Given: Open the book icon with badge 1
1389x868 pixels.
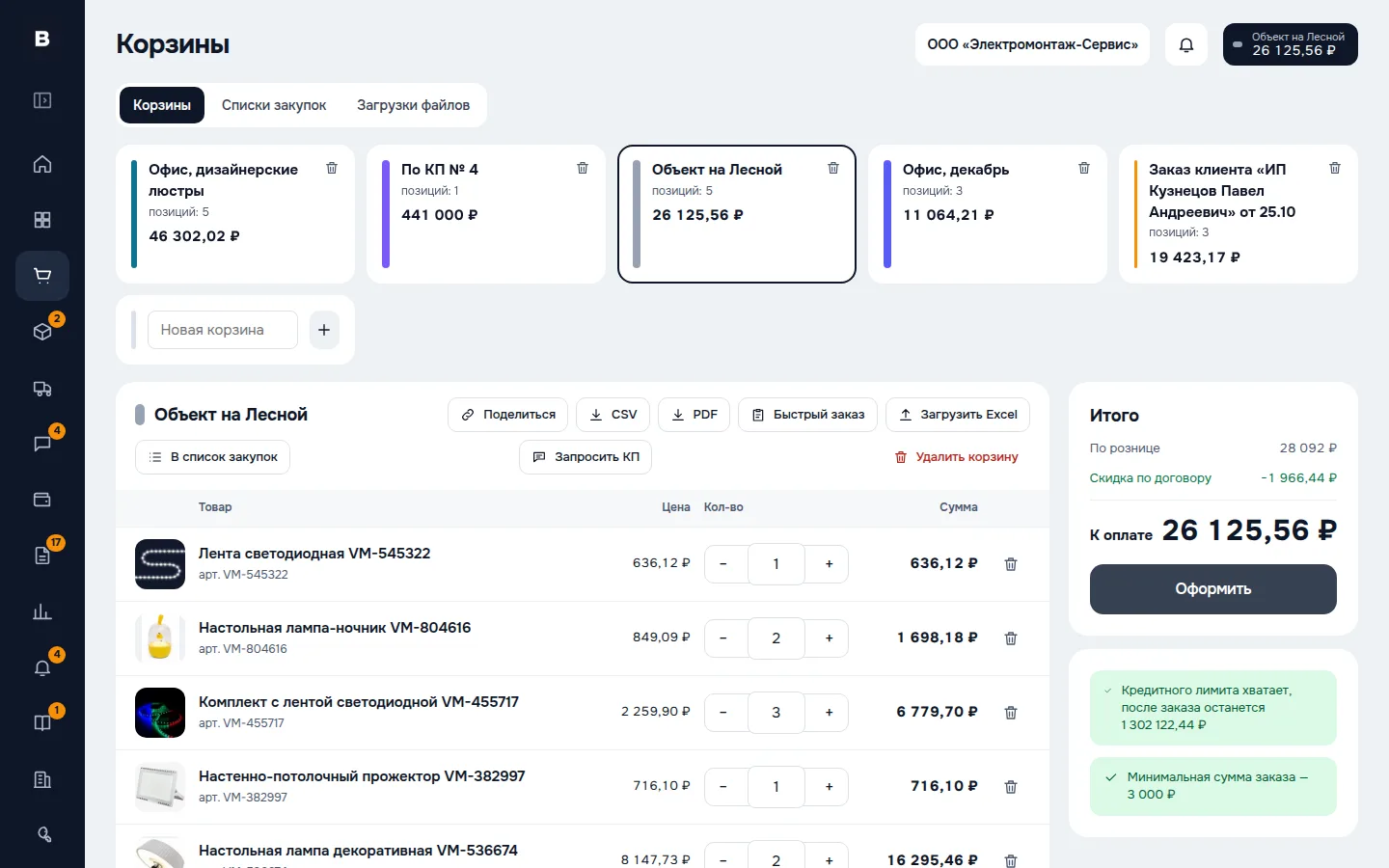Looking at the screenshot, I should coord(42,723).
